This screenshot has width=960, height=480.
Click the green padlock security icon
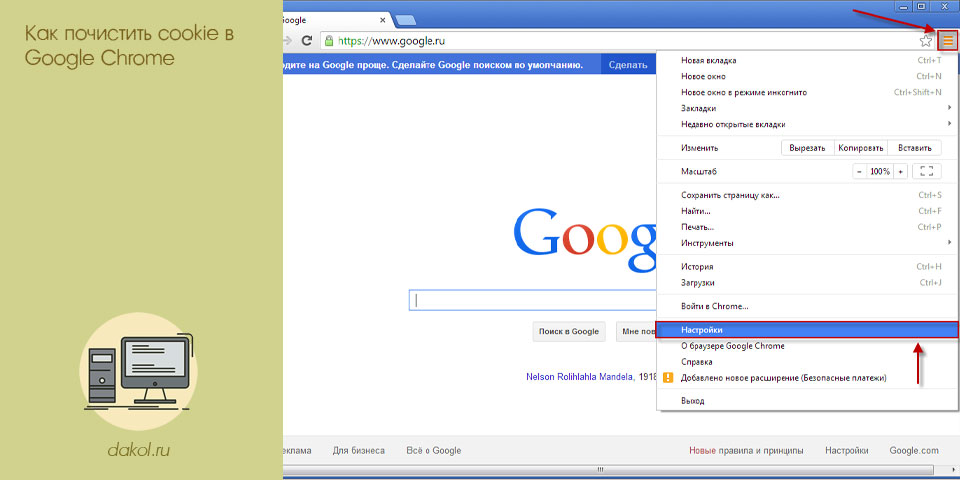coord(329,41)
